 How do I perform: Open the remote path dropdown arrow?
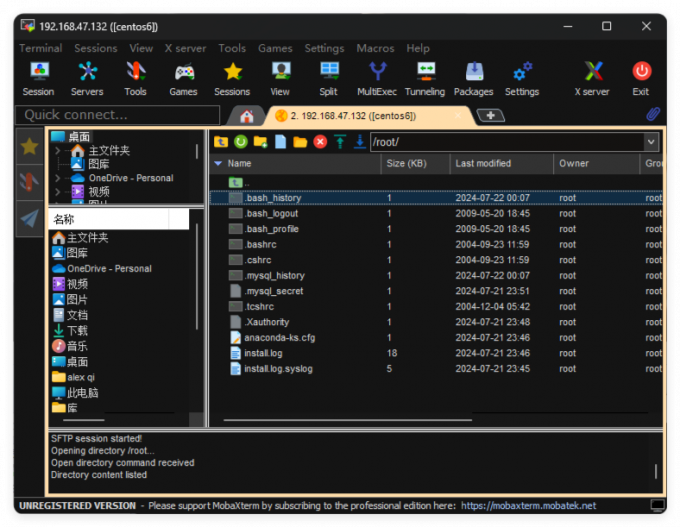coord(651,142)
